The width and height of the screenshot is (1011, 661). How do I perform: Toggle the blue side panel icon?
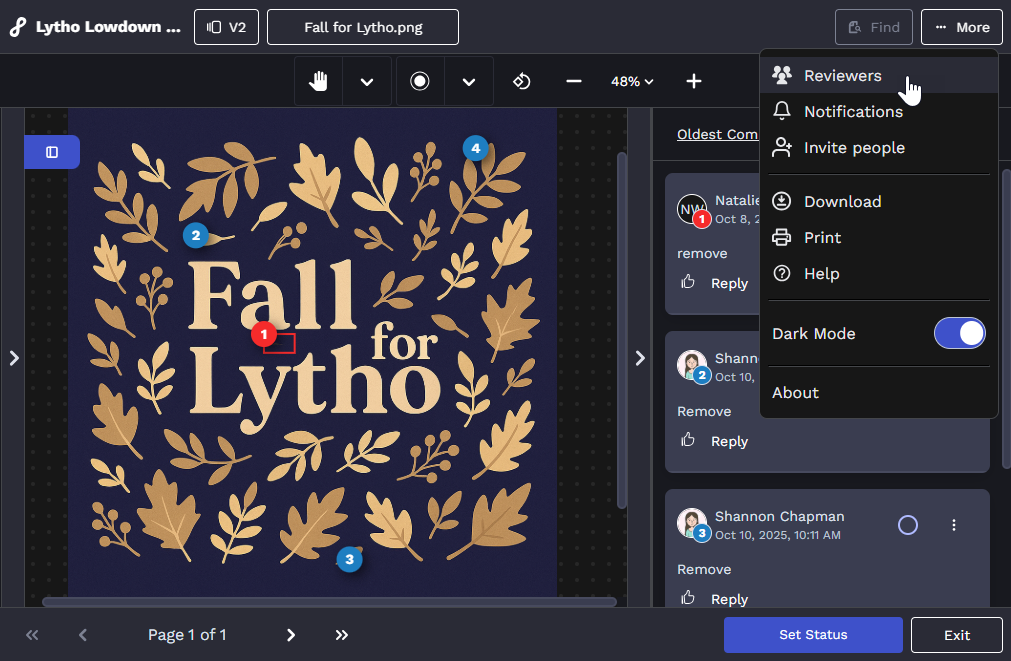pos(52,152)
